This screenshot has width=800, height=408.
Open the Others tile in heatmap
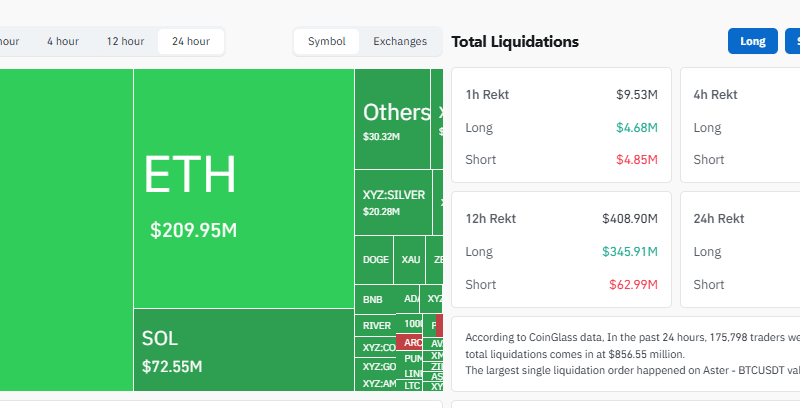pos(392,120)
